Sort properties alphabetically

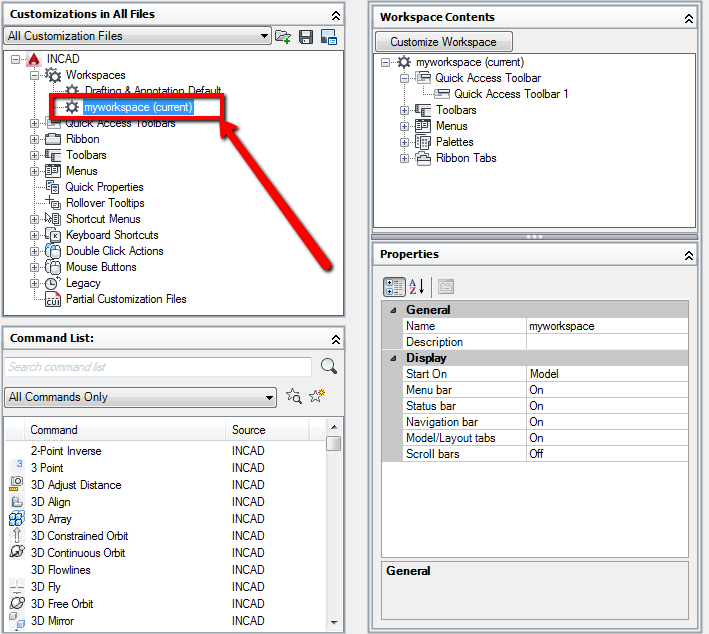pyautogui.click(x=417, y=287)
